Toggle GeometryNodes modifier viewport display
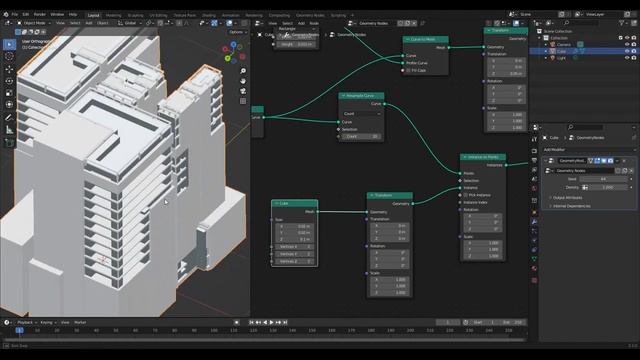The width and height of the screenshot is (640, 360). pyautogui.click(x=604, y=161)
